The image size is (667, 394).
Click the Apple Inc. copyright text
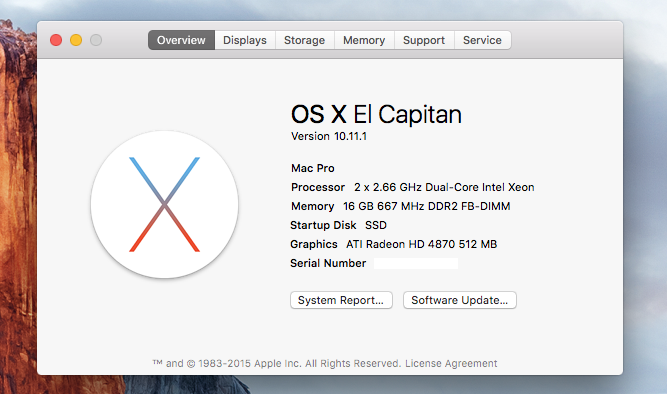276,363
